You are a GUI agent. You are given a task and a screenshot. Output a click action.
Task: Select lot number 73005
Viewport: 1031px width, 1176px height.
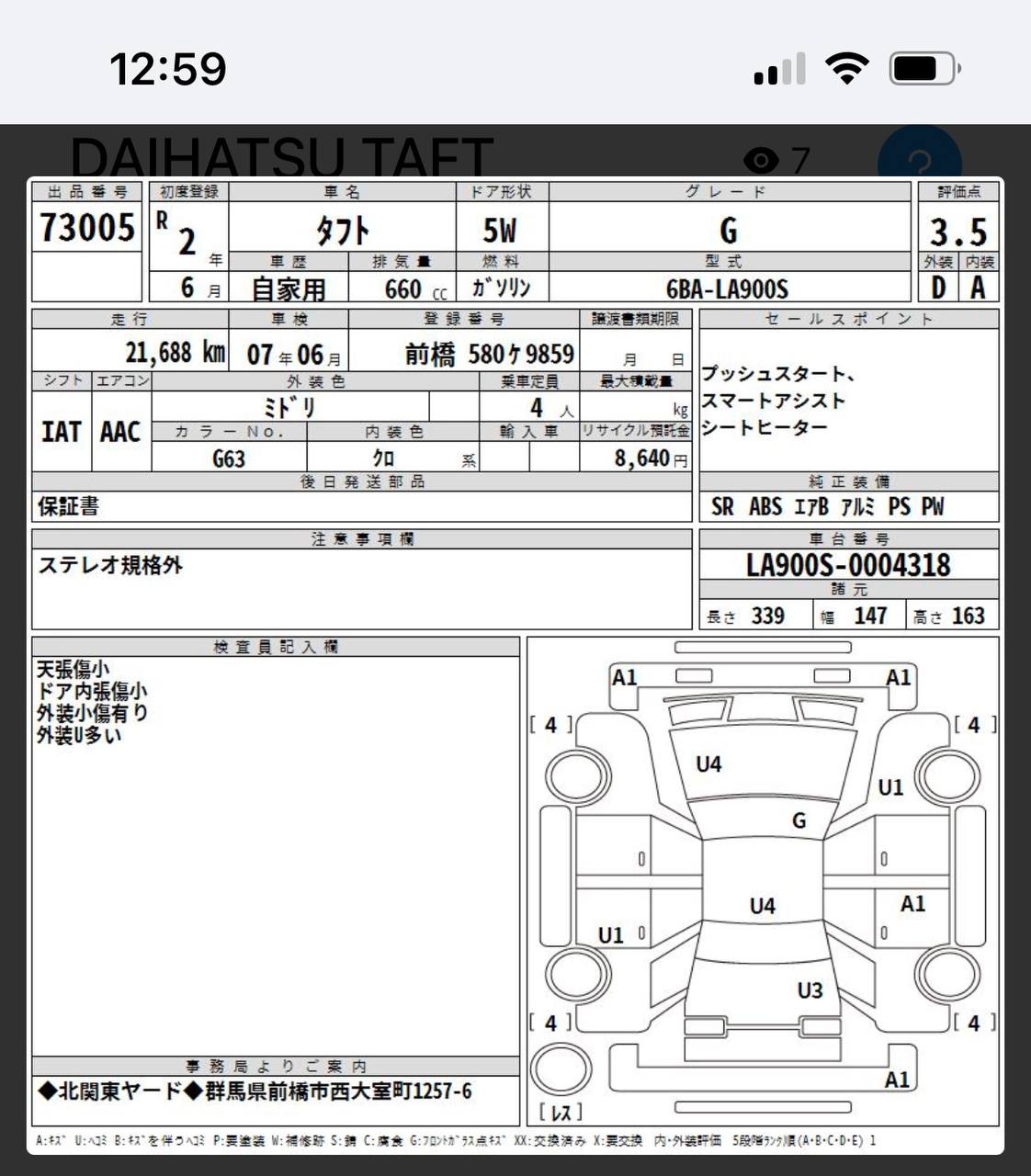pyautogui.click(x=87, y=227)
